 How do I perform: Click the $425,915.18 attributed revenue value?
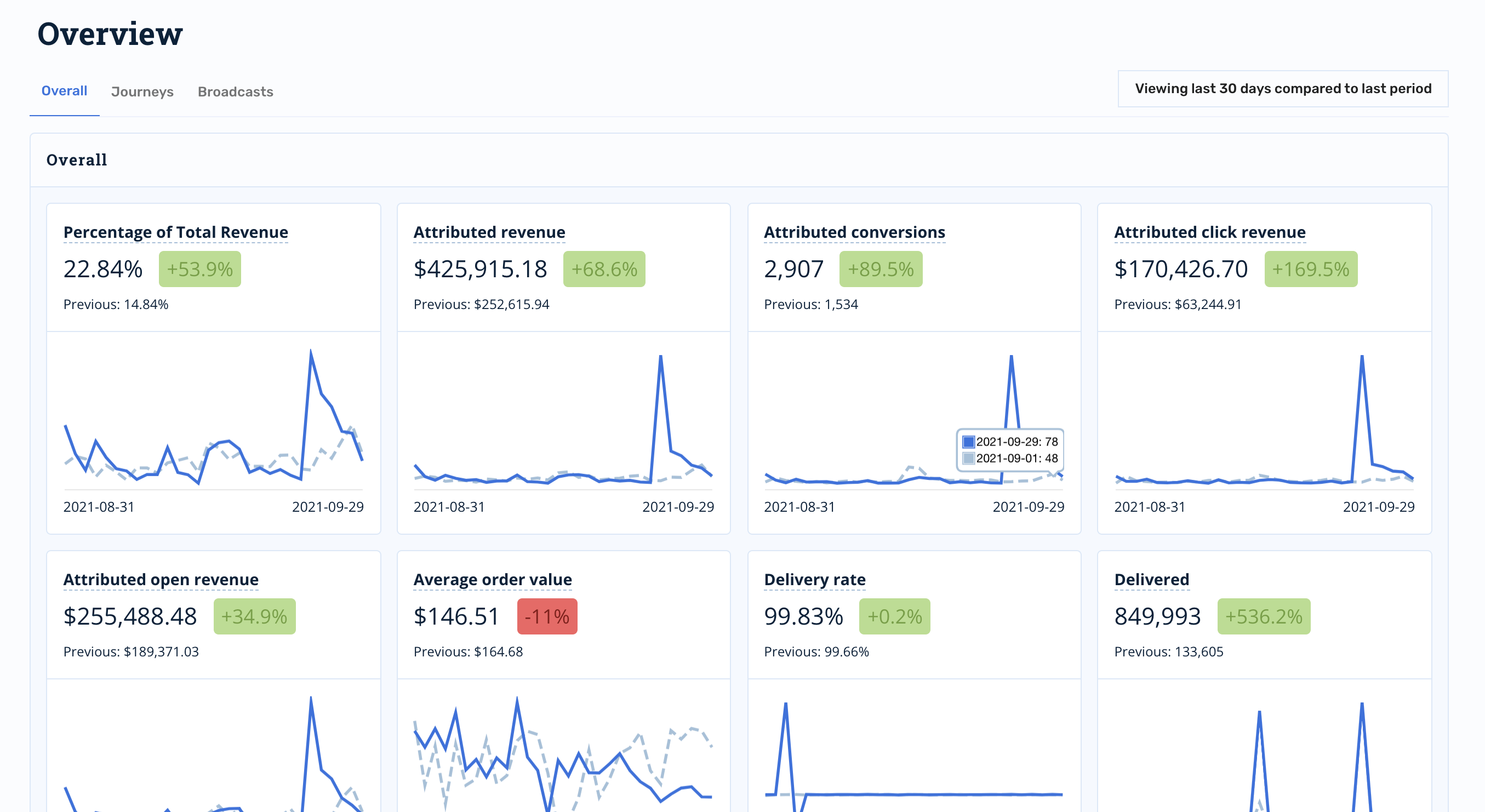tap(480, 269)
